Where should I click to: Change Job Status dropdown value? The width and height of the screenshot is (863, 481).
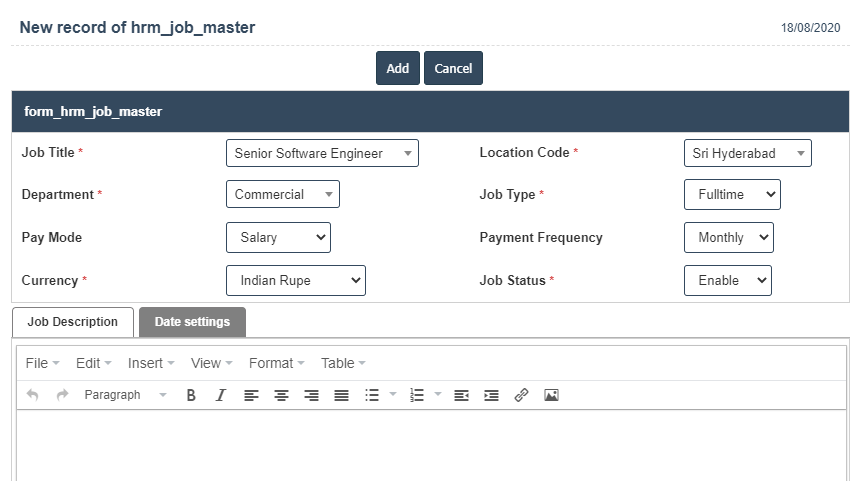[728, 281]
